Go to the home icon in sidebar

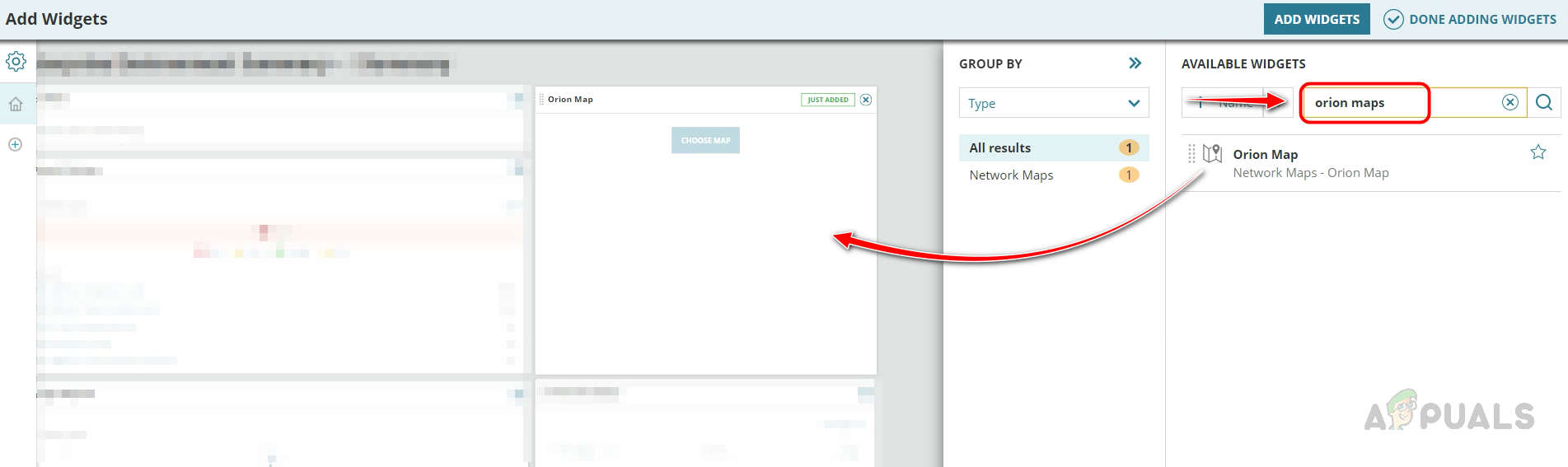[16, 105]
